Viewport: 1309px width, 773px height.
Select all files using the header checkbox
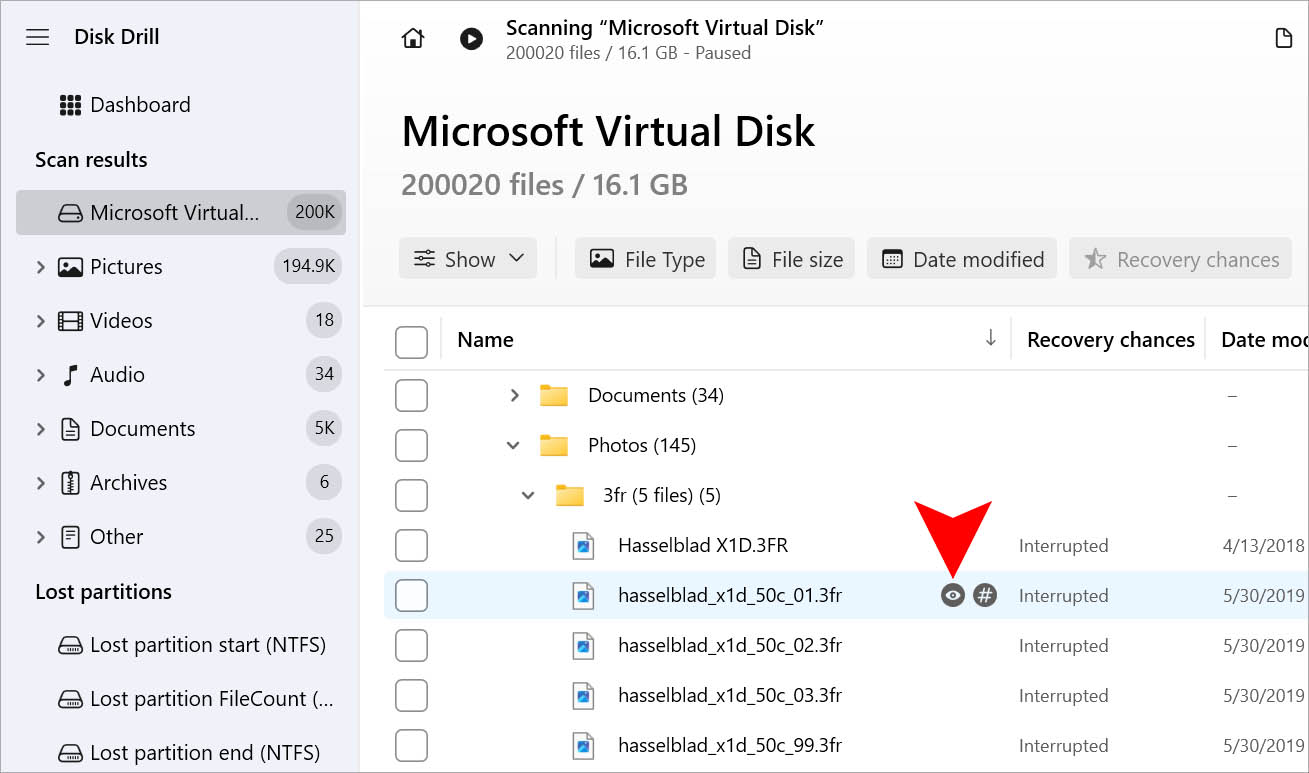pos(411,341)
